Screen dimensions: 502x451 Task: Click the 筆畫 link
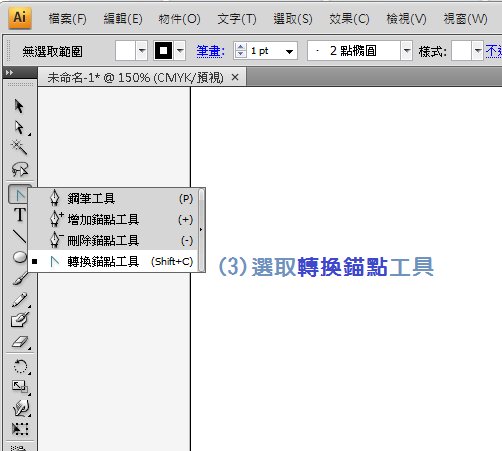(x=210, y=51)
